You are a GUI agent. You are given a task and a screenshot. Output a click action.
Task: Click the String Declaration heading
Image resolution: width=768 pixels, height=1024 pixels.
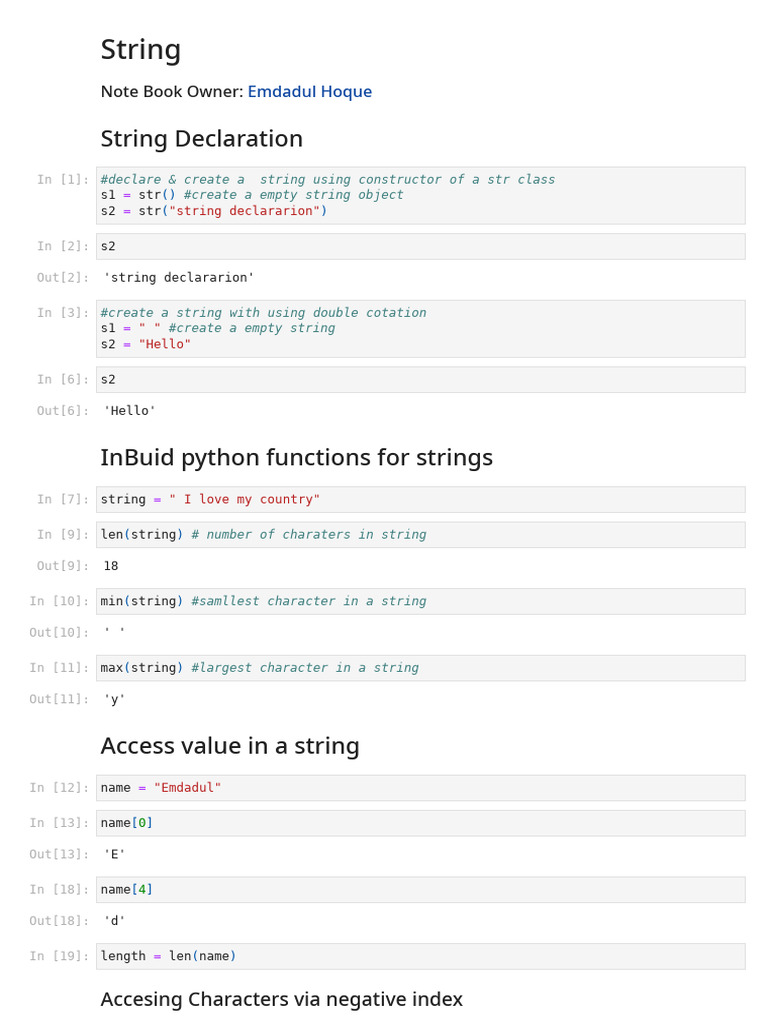[201, 139]
